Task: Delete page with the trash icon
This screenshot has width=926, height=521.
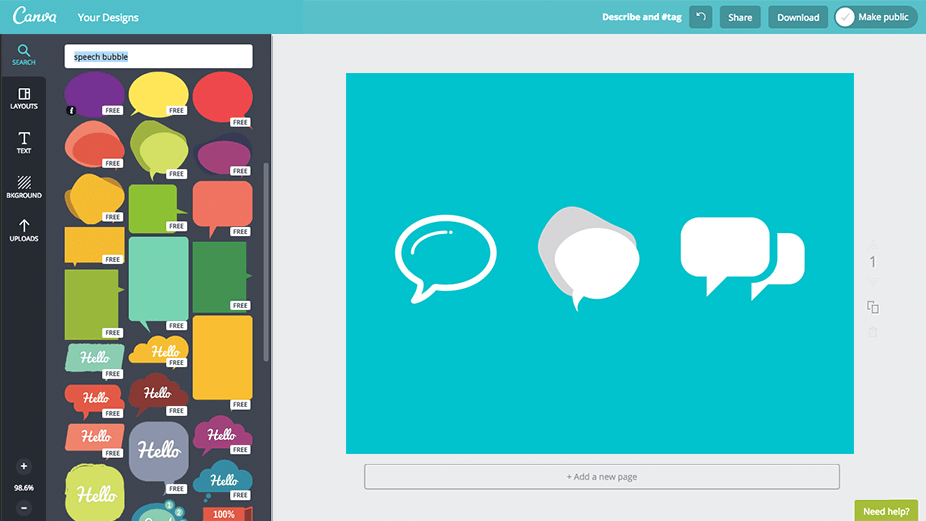Action: click(873, 332)
